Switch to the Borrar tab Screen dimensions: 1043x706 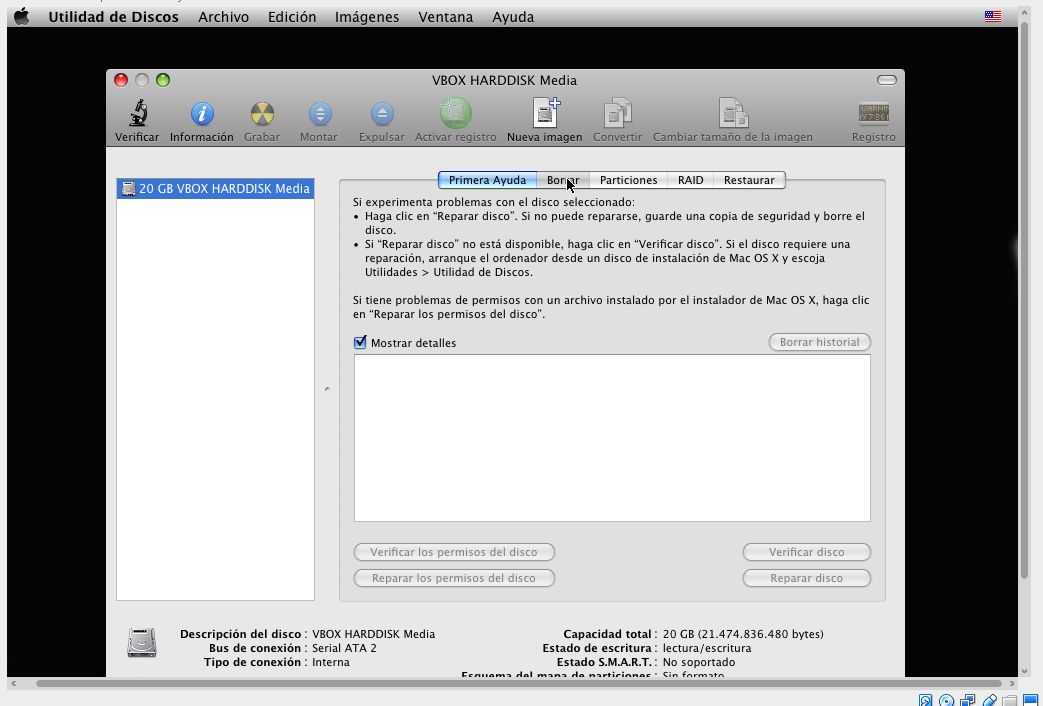click(x=563, y=180)
